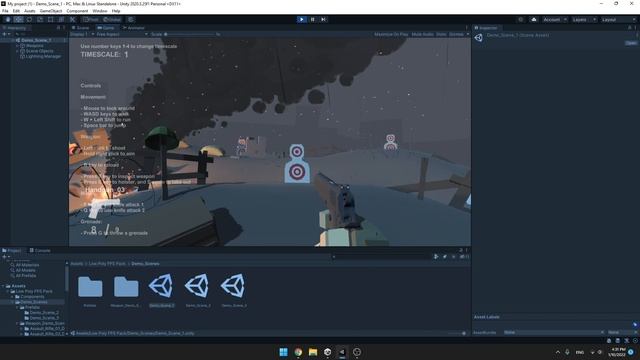Toggle Maximize On Play
This screenshot has height=360, width=640.
click(391, 34)
